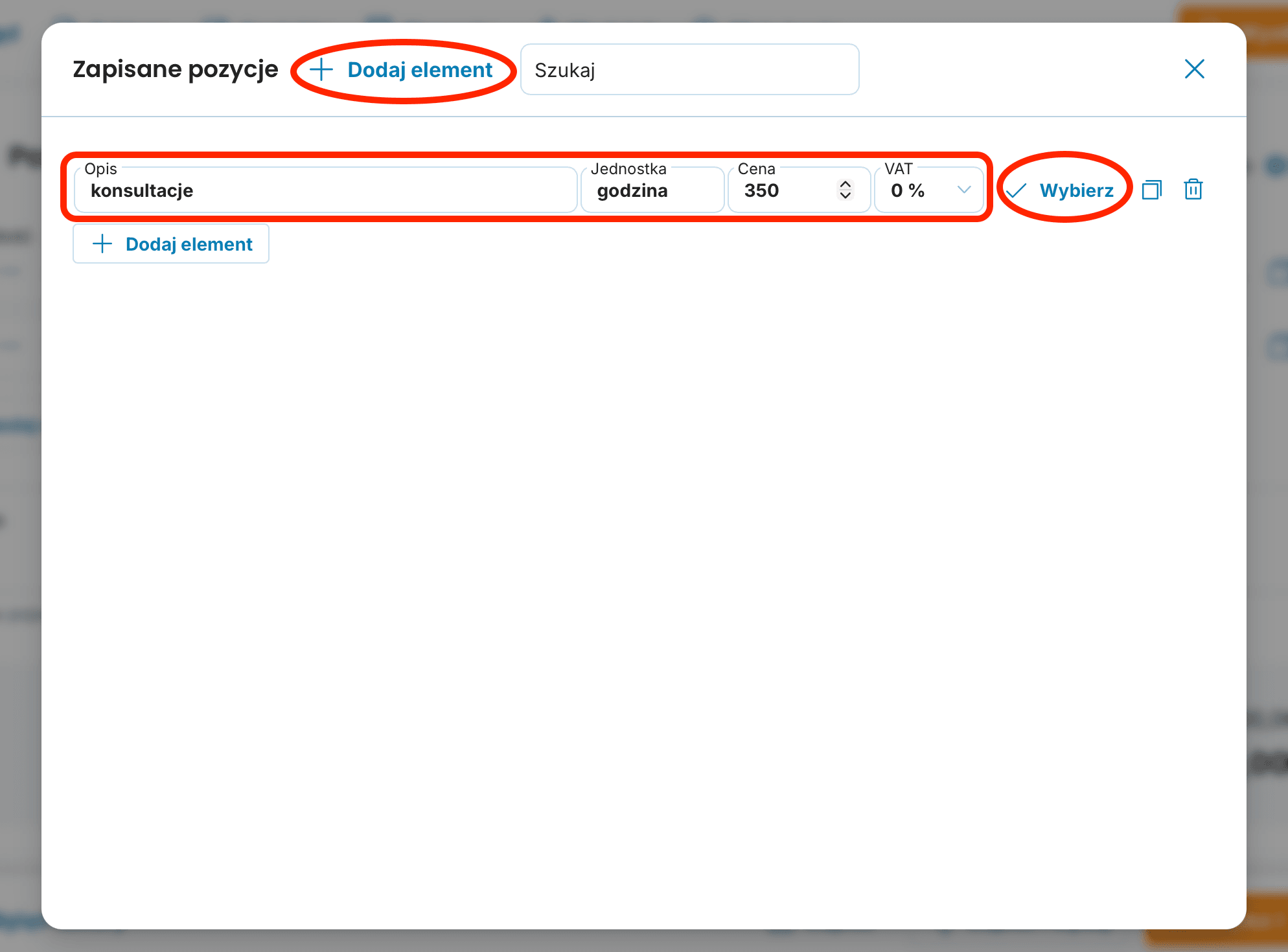Open the VAT 0 % dropdown
Image resolution: width=1288 pixels, height=952 pixels.
[x=928, y=190]
